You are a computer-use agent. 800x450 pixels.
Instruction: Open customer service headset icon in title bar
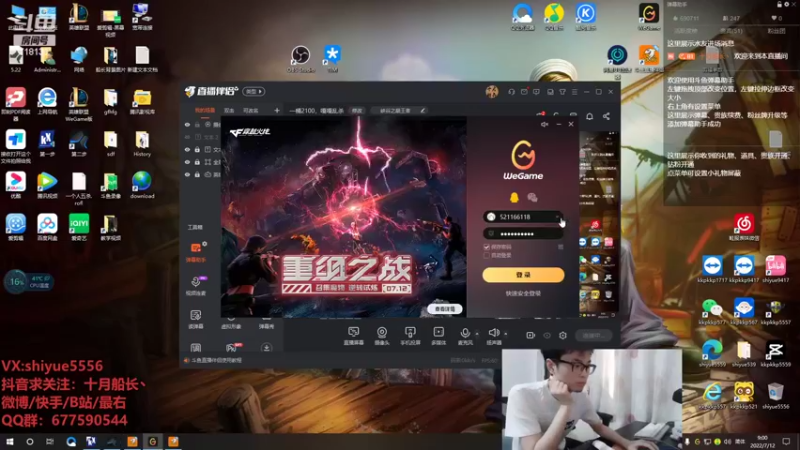511,92
